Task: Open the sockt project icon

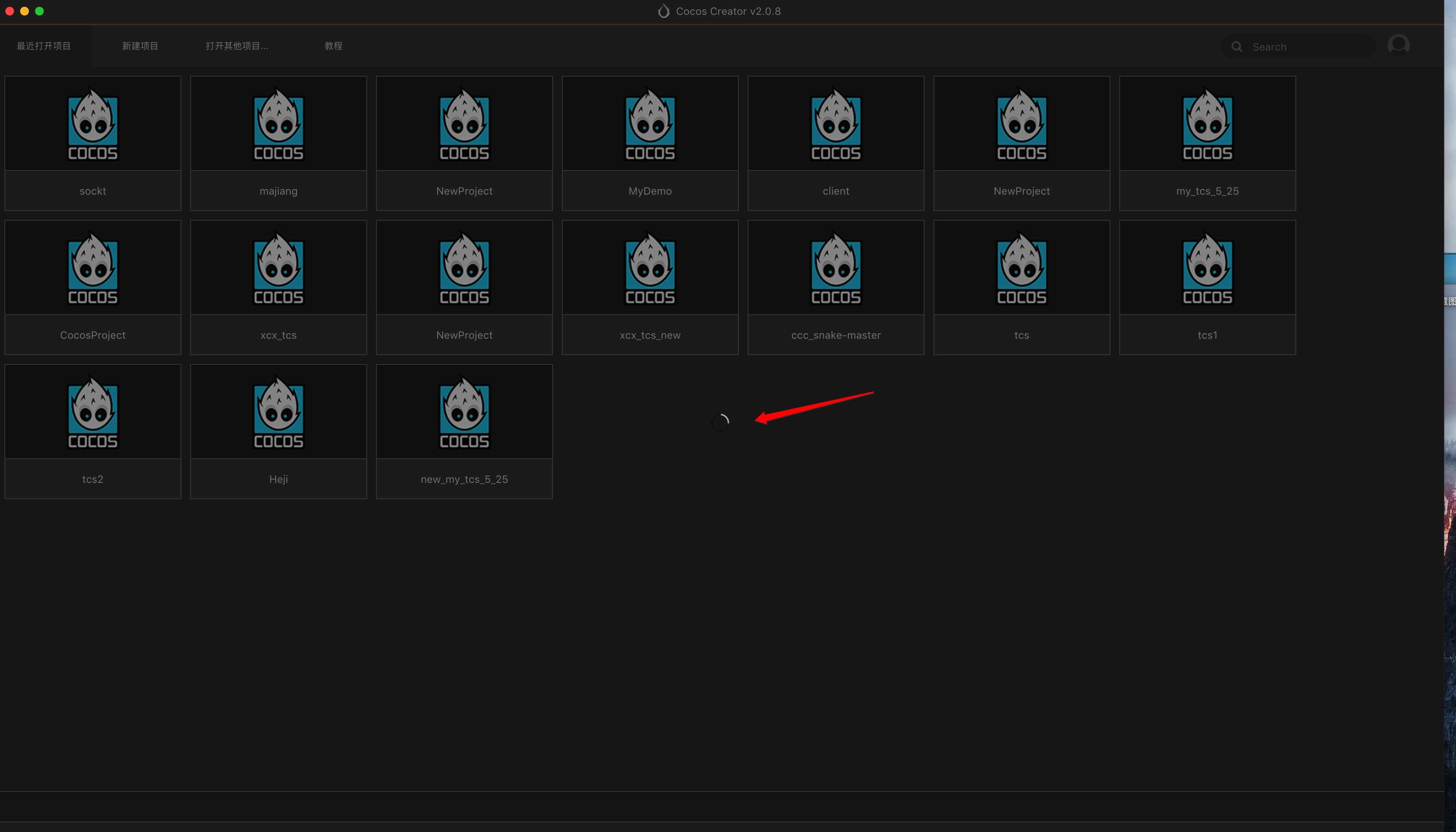Action: click(93, 124)
